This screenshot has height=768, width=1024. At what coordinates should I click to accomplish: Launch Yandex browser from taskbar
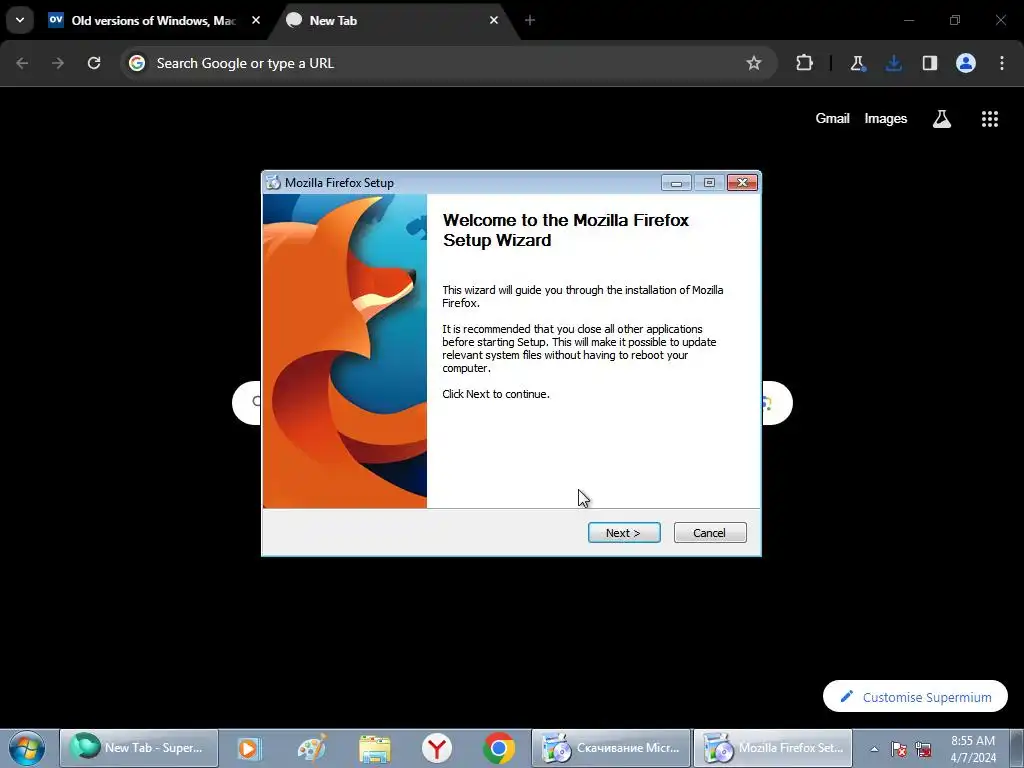pyautogui.click(x=437, y=748)
